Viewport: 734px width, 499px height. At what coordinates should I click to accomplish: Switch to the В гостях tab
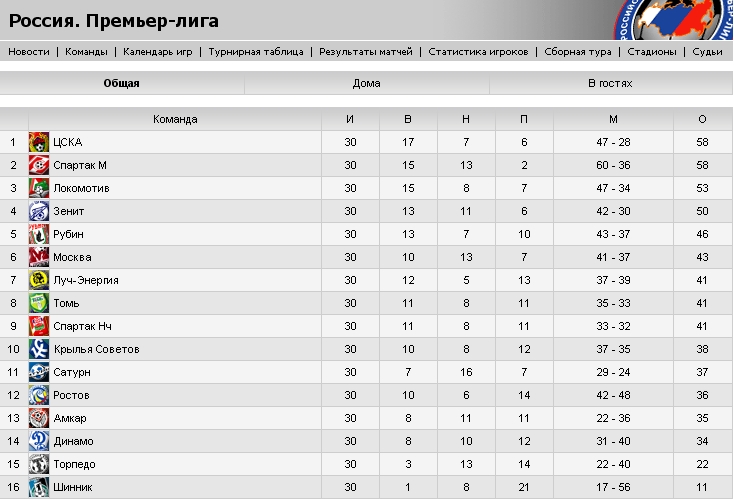[x=610, y=83]
